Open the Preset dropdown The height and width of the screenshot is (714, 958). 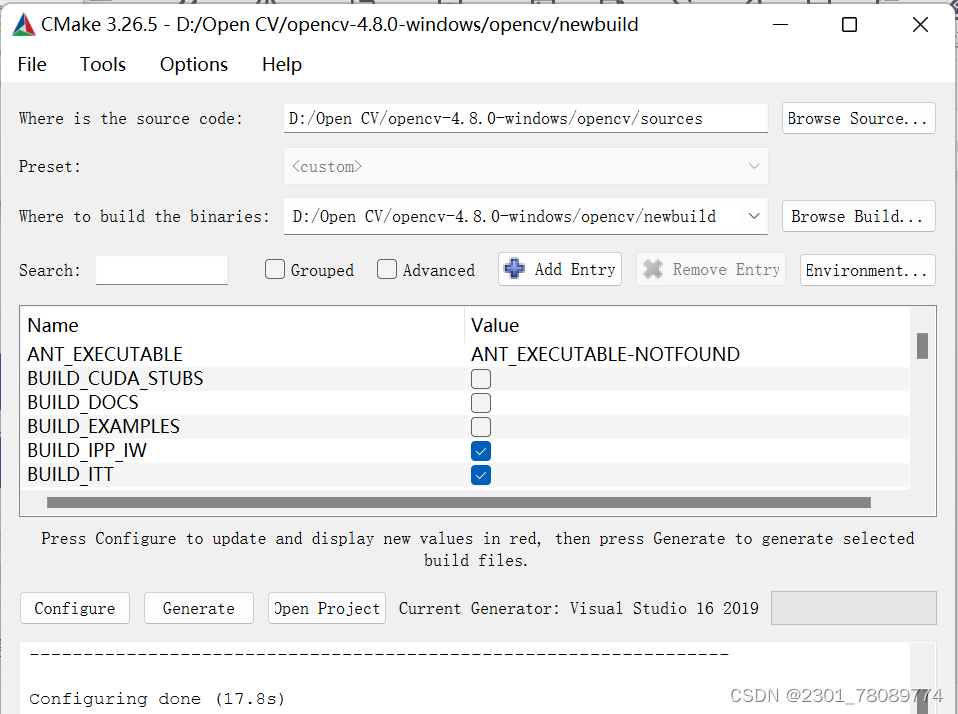click(x=753, y=166)
